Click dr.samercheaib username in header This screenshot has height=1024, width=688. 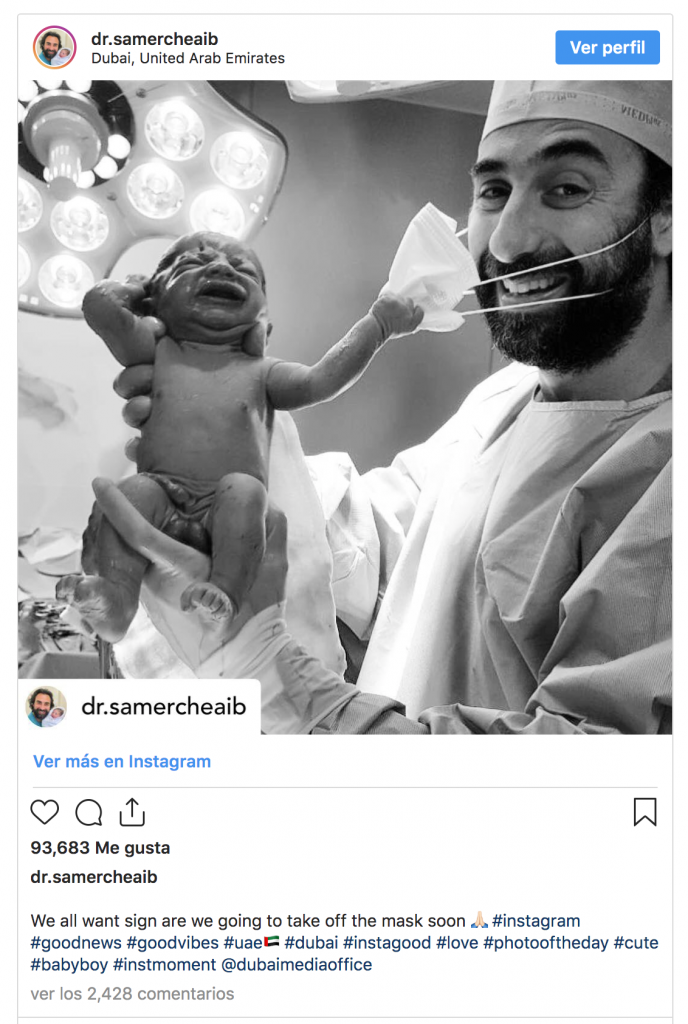(x=154, y=39)
